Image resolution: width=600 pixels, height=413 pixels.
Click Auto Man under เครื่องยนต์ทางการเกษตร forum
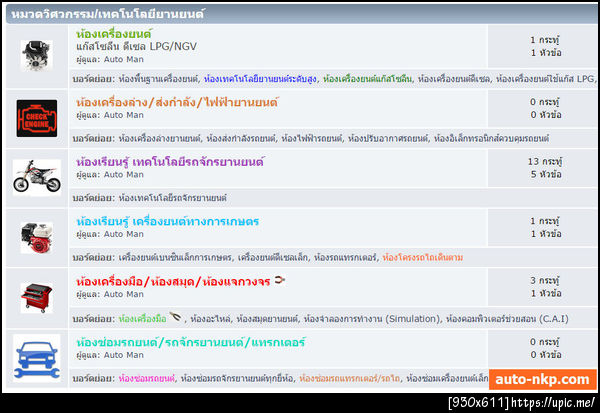click(124, 234)
